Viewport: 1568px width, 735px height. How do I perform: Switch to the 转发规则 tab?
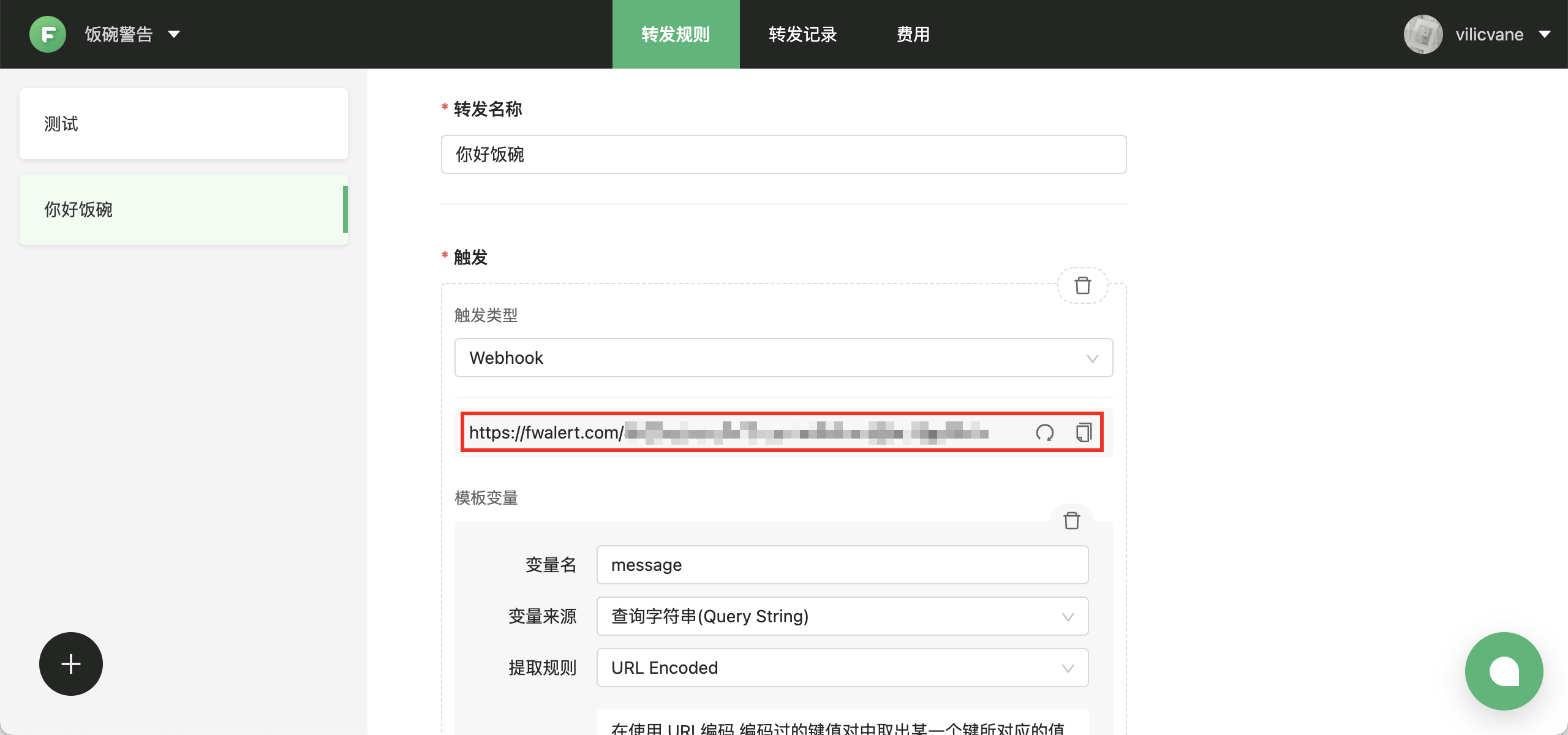(x=676, y=34)
